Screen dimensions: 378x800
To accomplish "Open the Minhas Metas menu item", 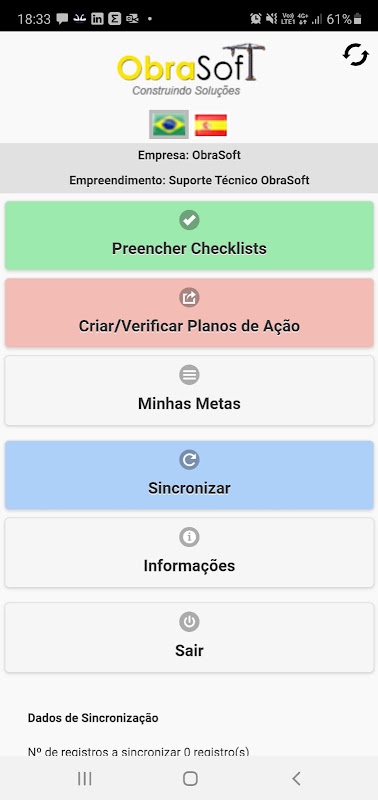I will tap(189, 390).
